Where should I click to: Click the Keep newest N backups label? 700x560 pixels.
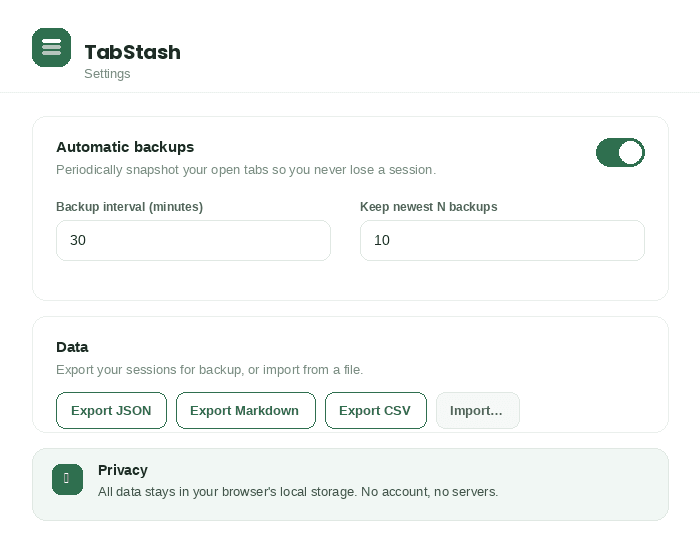click(429, 207)
